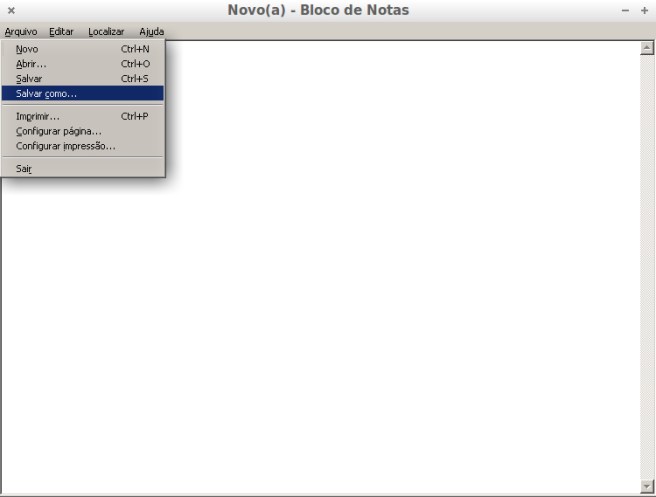Click inside the empty text editing area
The width and height of the screenshot is (656, 497).
click(x=400, y=300)
